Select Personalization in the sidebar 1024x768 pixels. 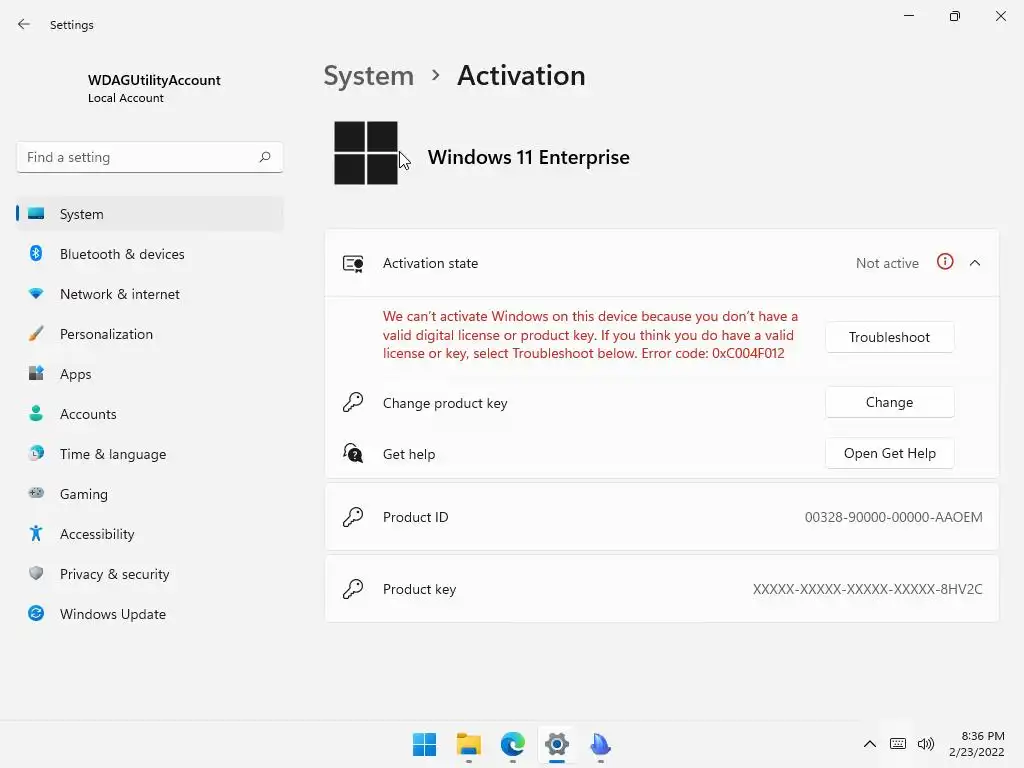[x=150, y=334]
